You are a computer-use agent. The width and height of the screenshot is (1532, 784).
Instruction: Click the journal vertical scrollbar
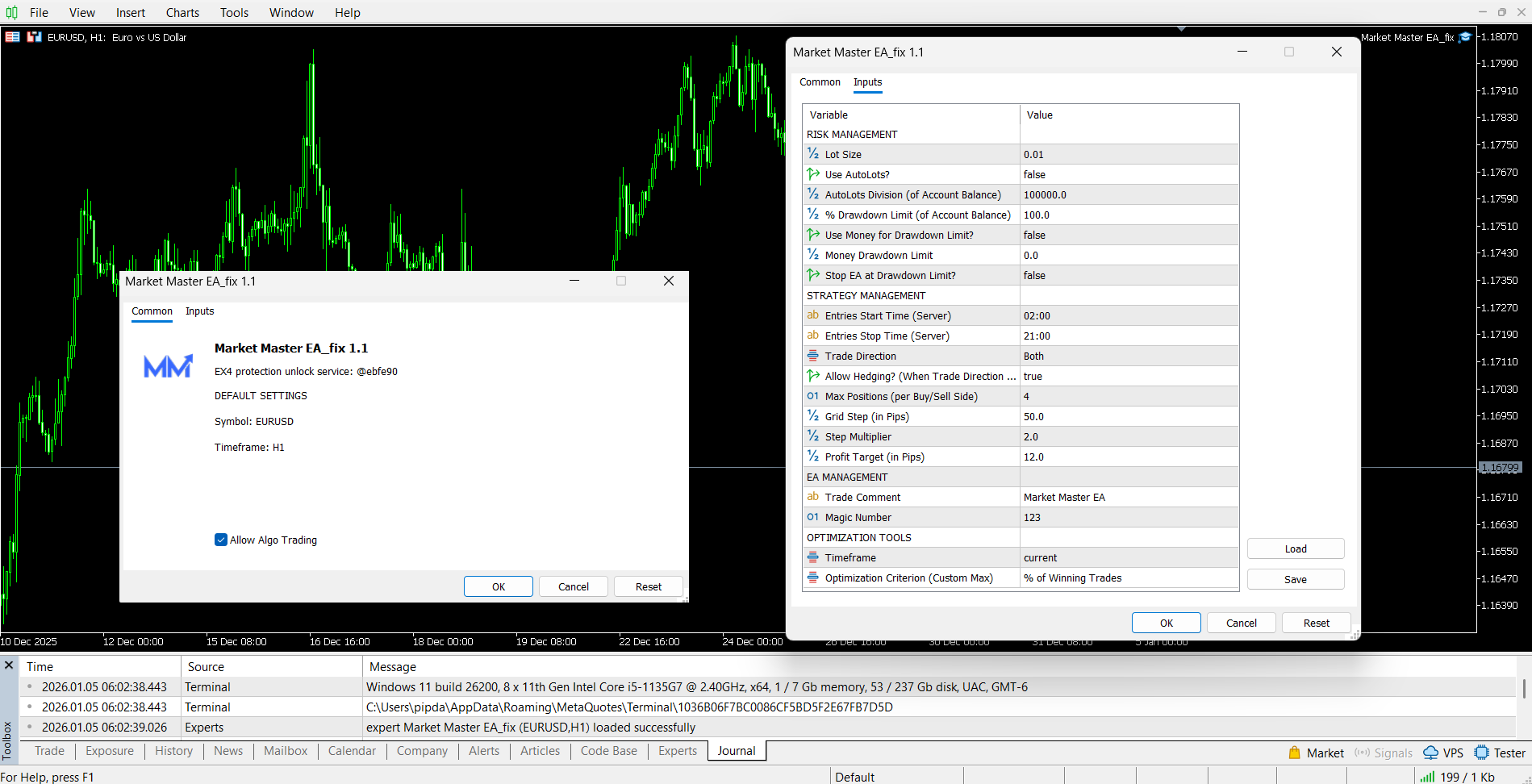(1523, 689)
